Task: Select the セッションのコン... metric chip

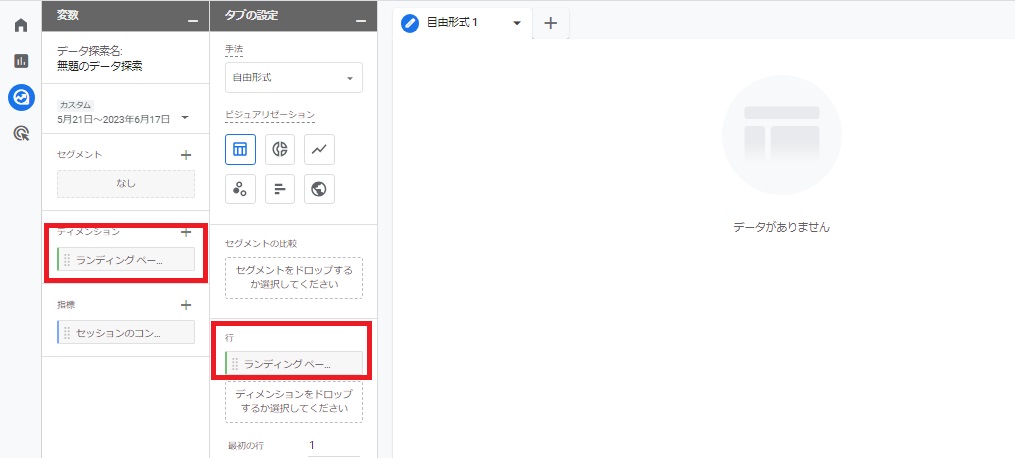Action: click(x=126, y=333)
